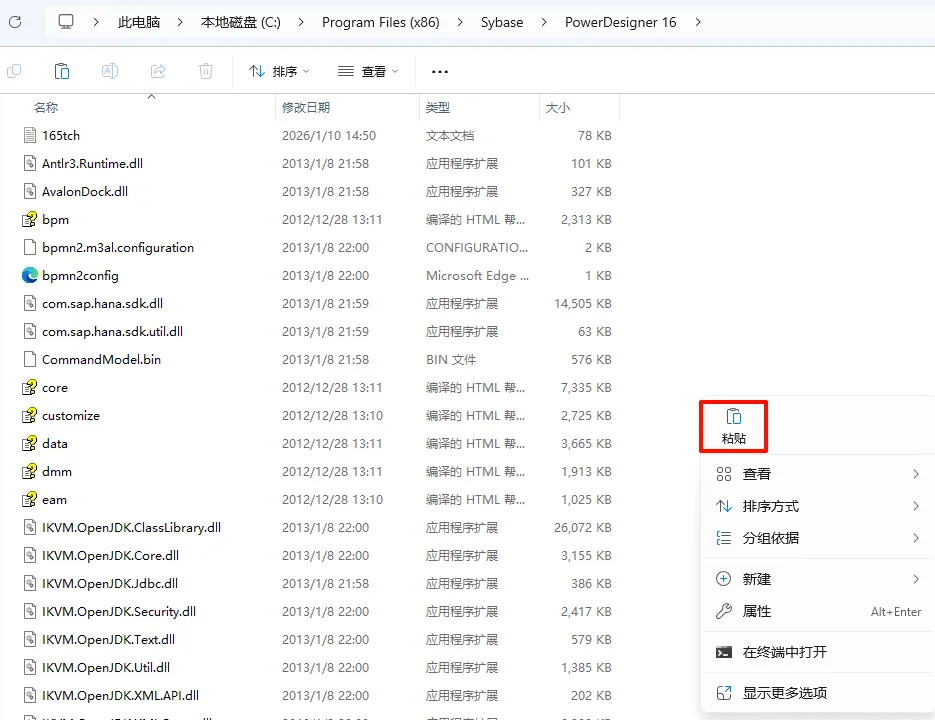Click the dmm help file icon
This screenshot has height=720, width=935.
[x=30, y=471]
